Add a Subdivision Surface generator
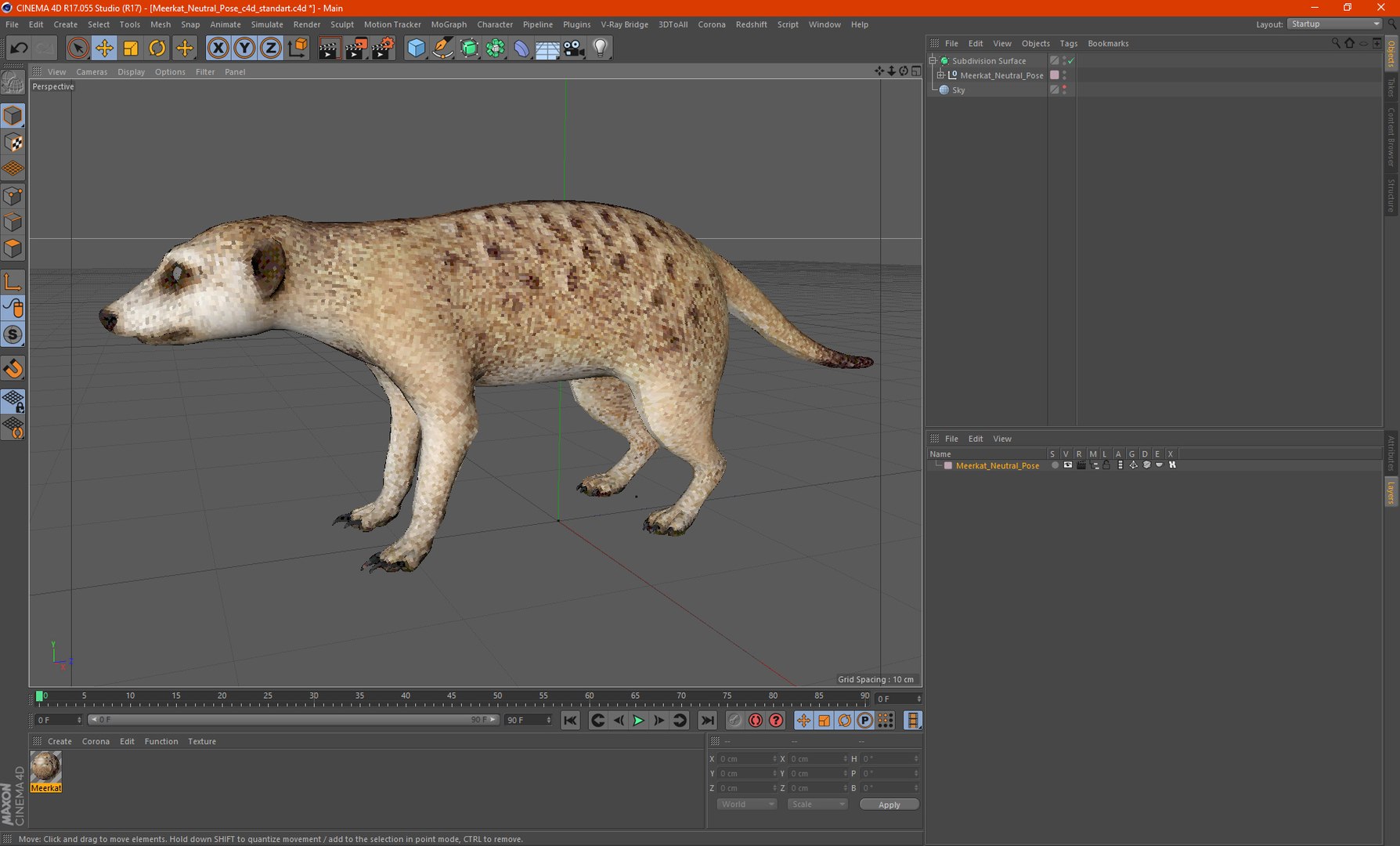 [x=469, y=49]
